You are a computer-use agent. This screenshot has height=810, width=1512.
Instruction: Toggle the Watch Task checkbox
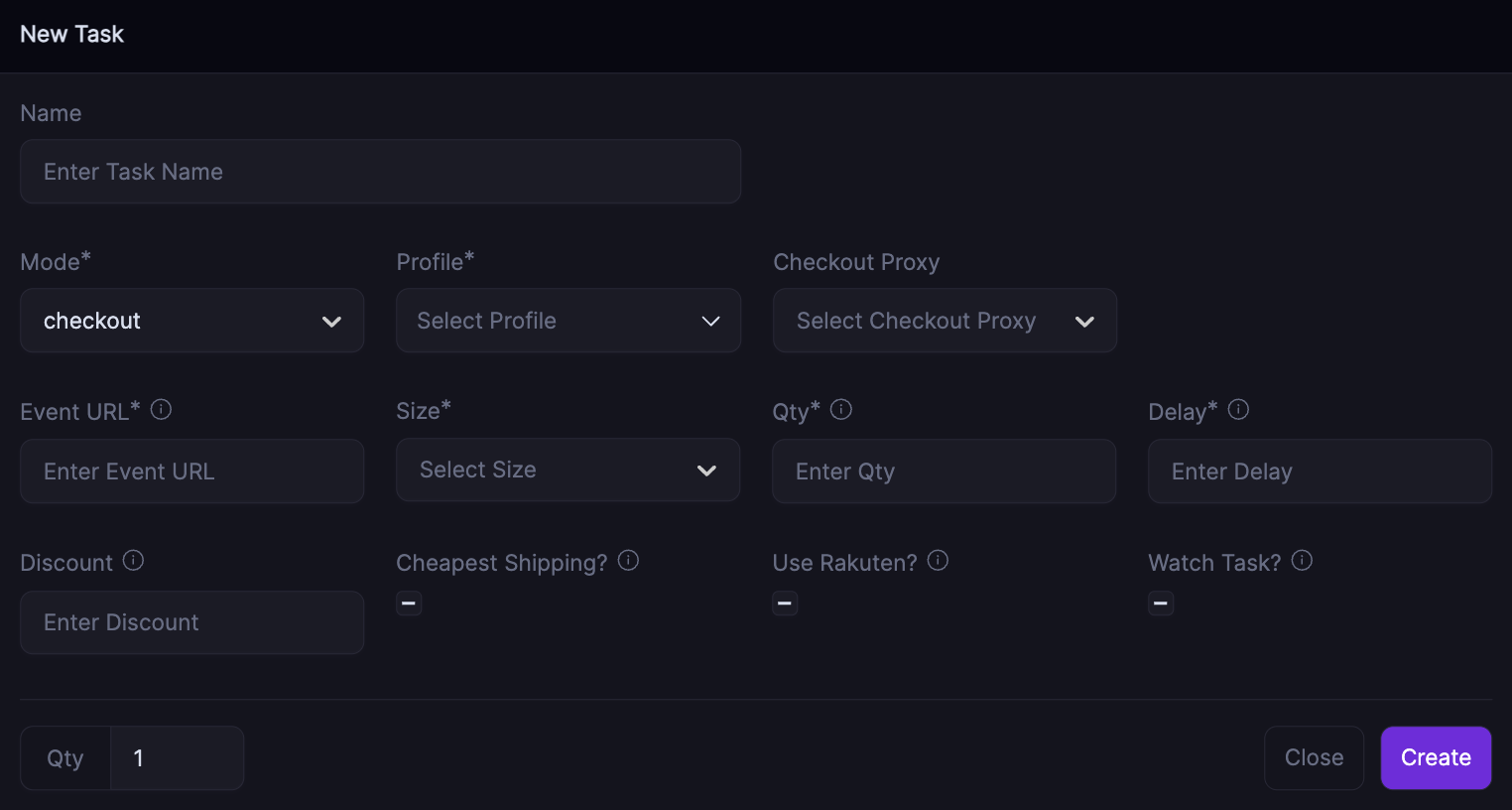1161,604
